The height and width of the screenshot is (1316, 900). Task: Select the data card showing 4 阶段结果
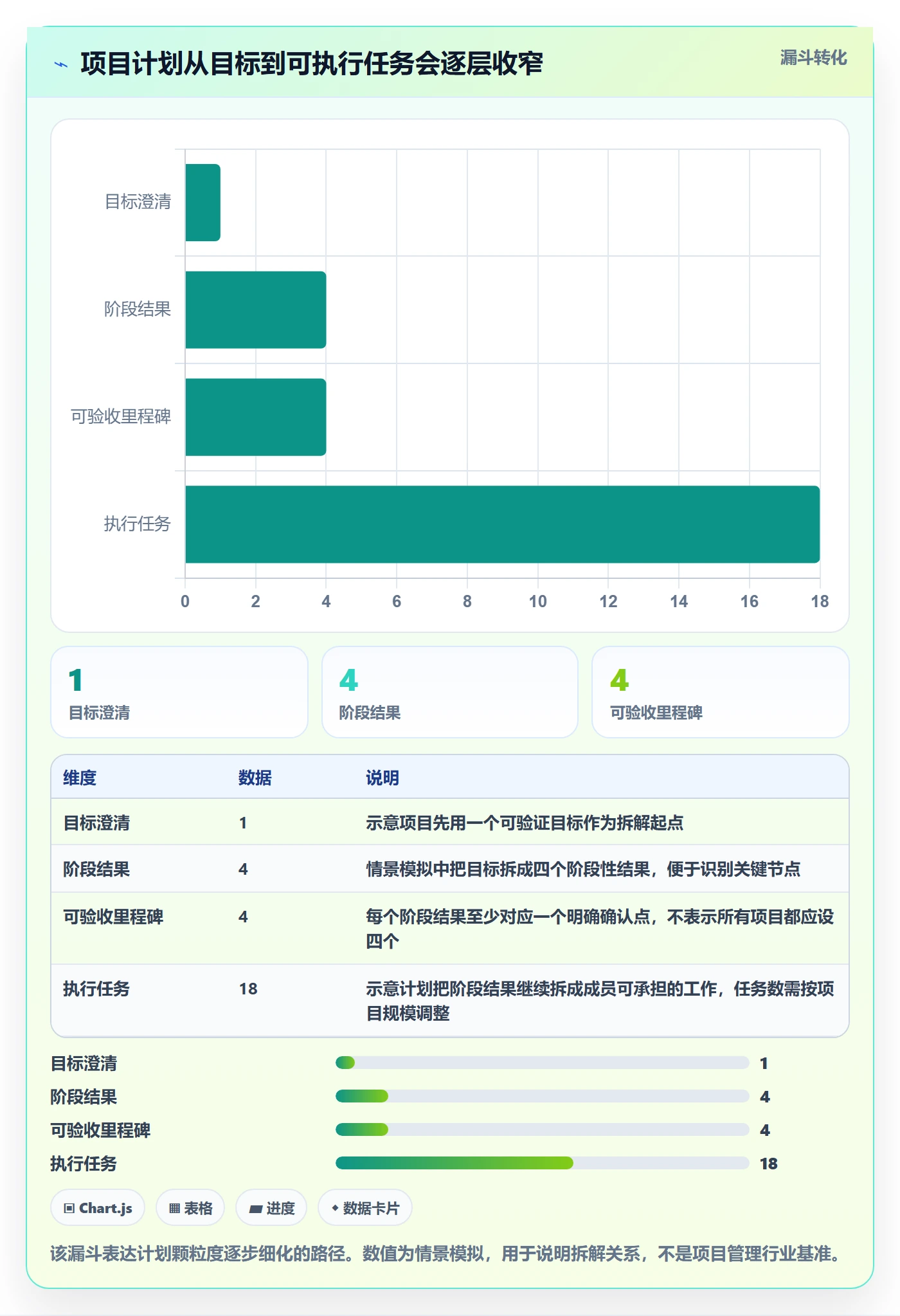click(x=450, y=692)
